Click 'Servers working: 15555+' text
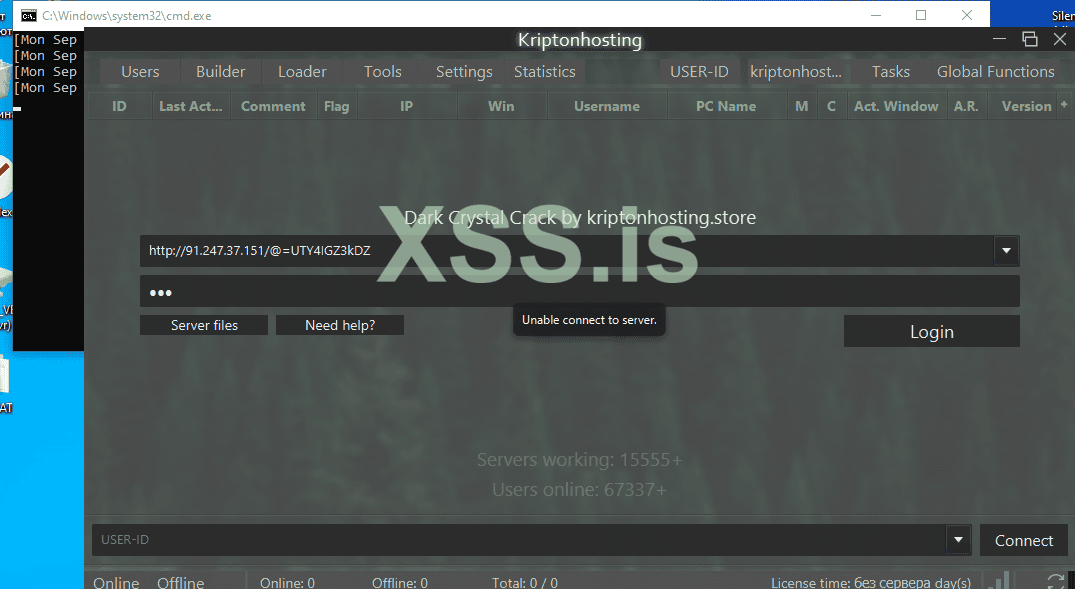Image resolution: width=1075 pixels, height=589 pixels. point(579,459)
